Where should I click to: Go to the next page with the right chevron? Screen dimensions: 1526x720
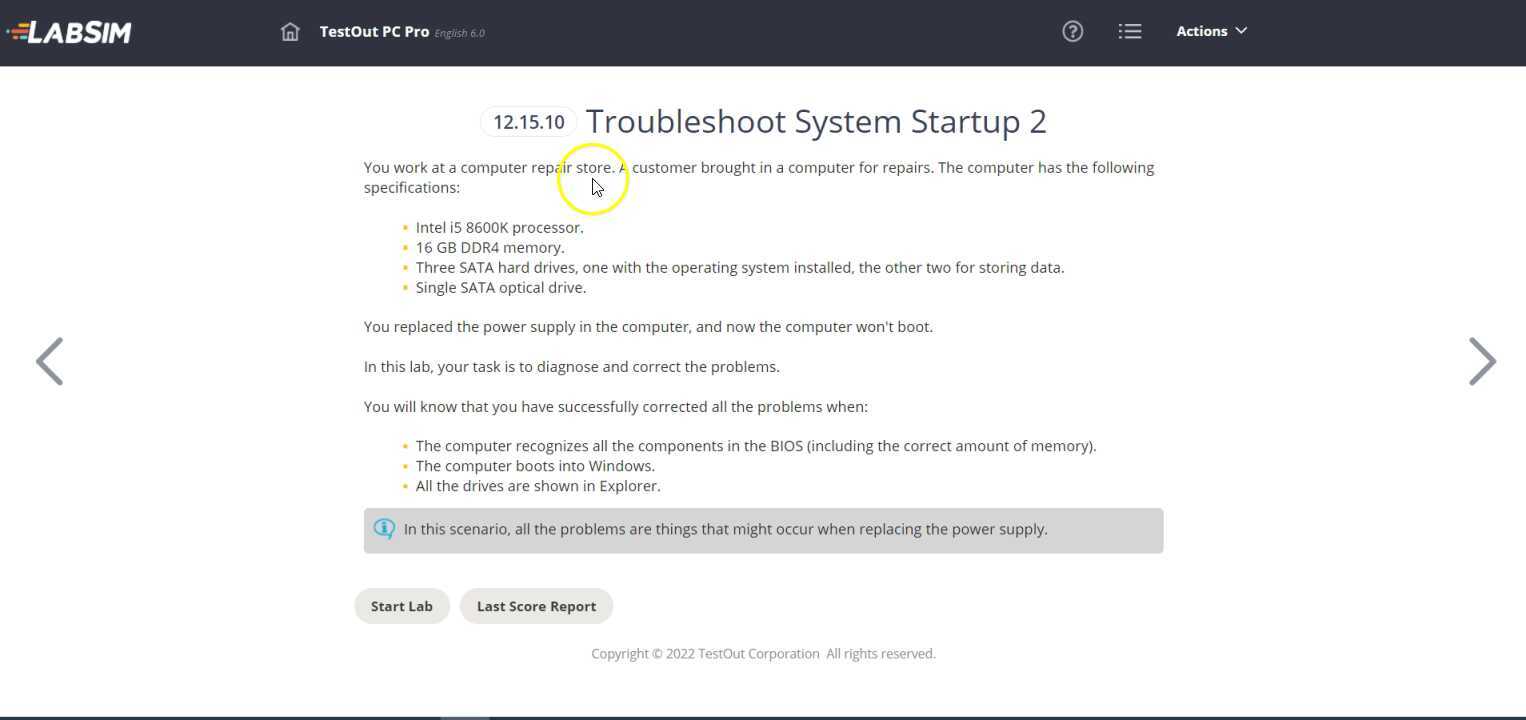1481,361
